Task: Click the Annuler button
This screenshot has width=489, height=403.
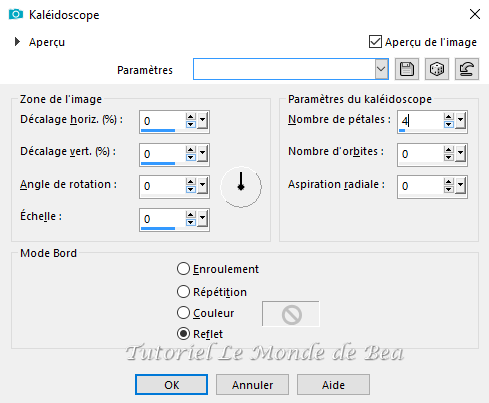Action: tap(252, 385)
